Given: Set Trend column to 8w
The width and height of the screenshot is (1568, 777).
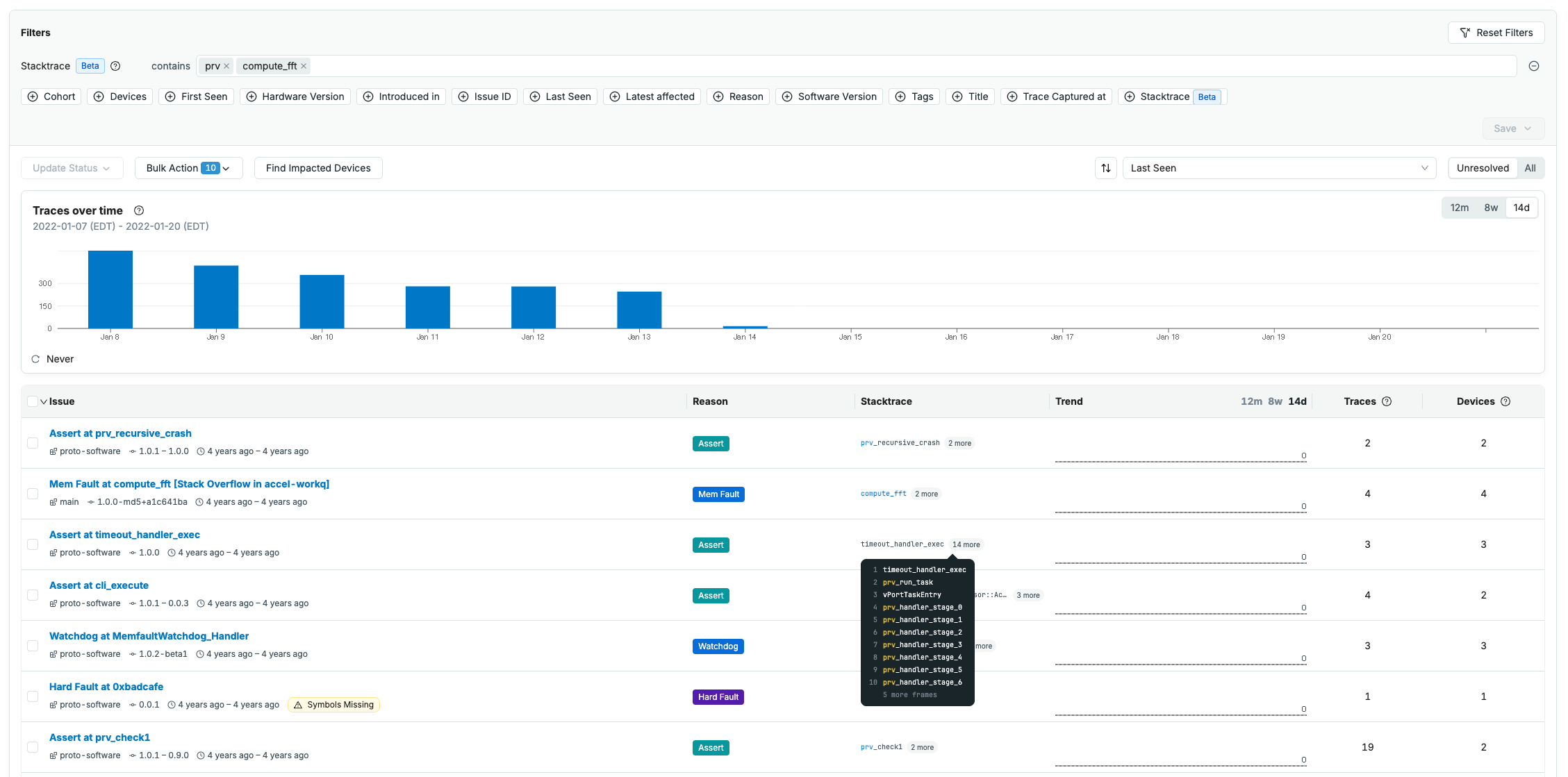Looking at the screenshot, I should tap(1276, 401).
